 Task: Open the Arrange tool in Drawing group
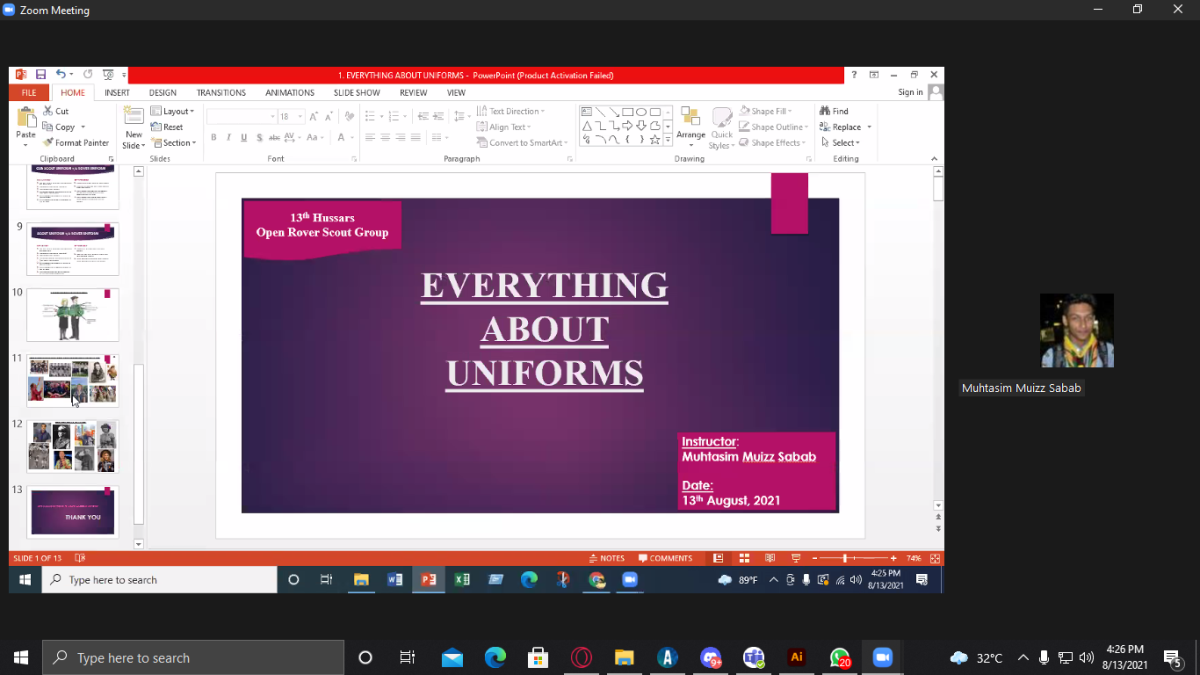[690, 126]
